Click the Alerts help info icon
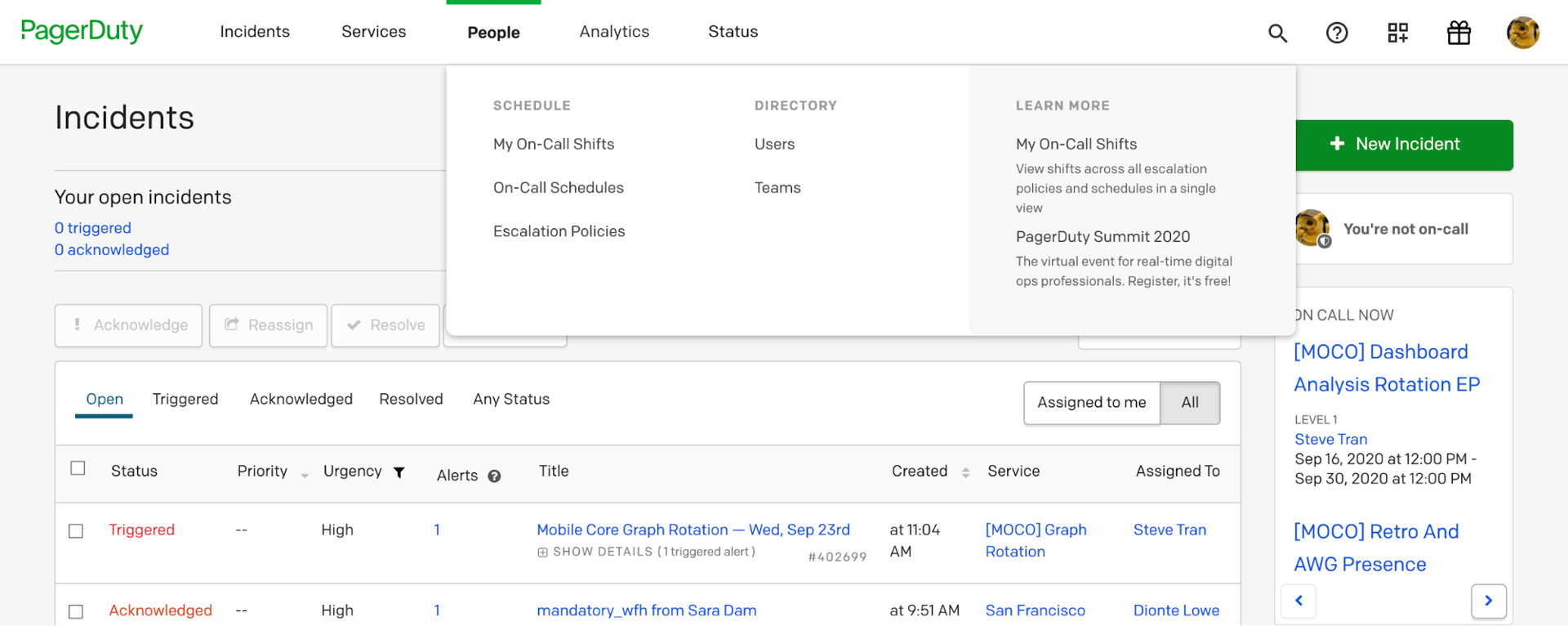Viewport: 1568px width, 626px height. coord(494,476)
